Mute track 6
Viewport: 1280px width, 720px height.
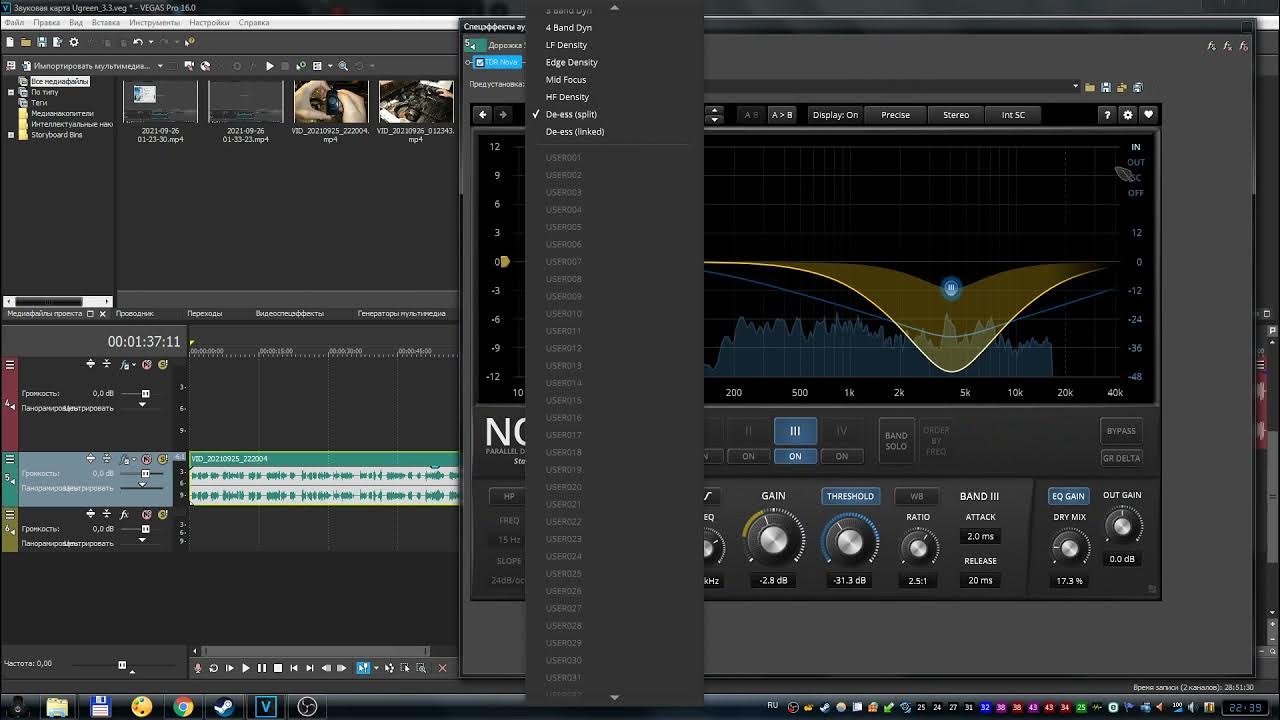coord(146,515)
